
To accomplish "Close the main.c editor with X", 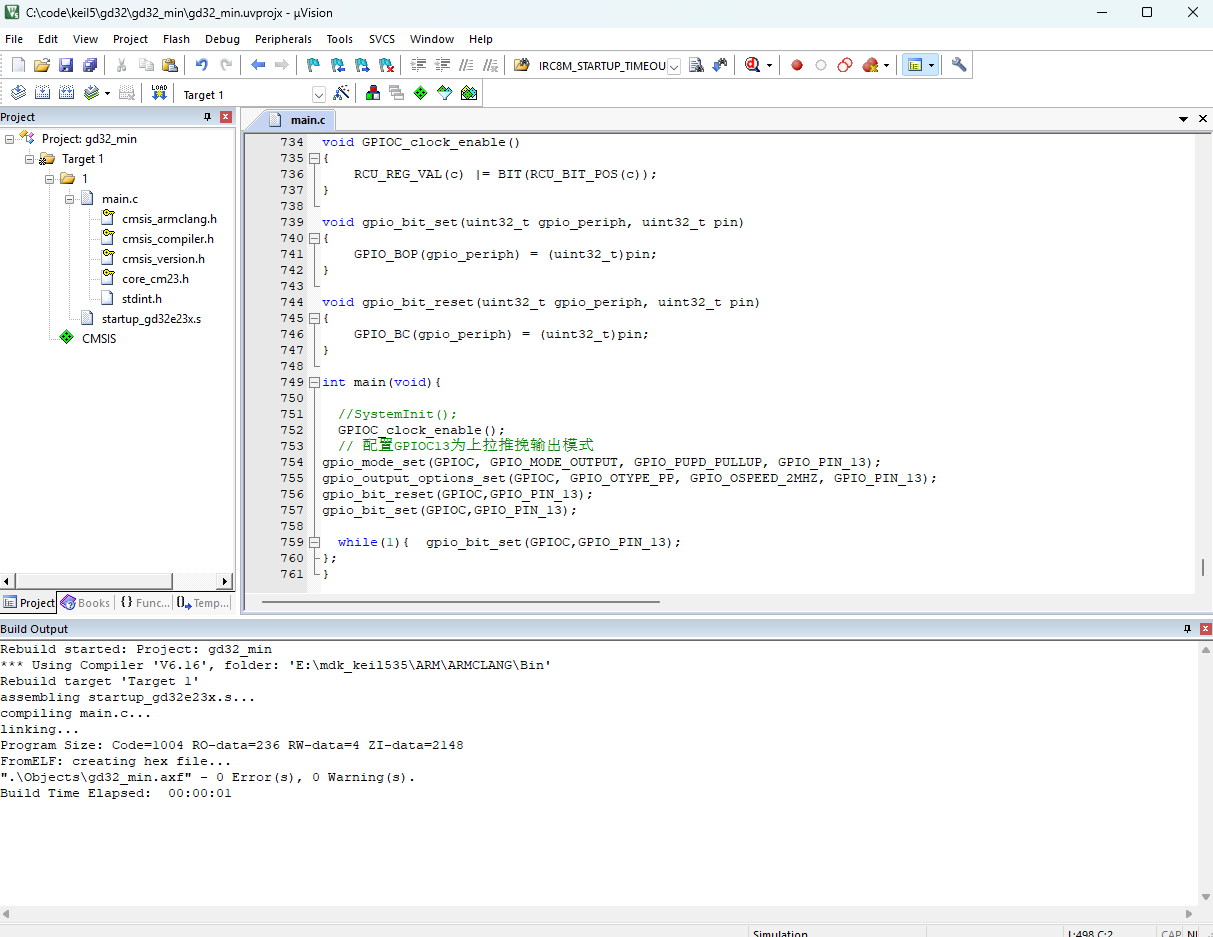I will pos(1203,119).
